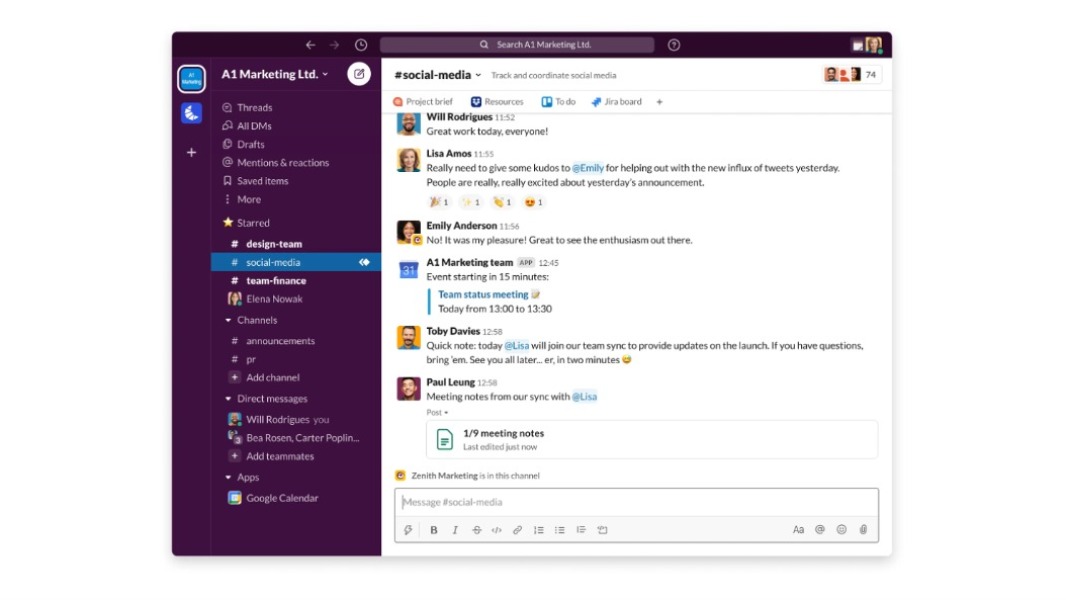
Task: Attach a file with the paperclip icon
Action: click(863, 530)
